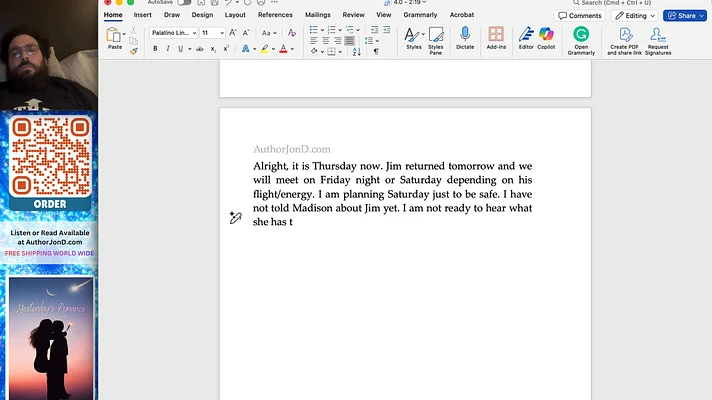This screenshot has height=400, width=712.
Task: Switch to the Layout tab
Action: pyautogui.click(x=235, y=15)
